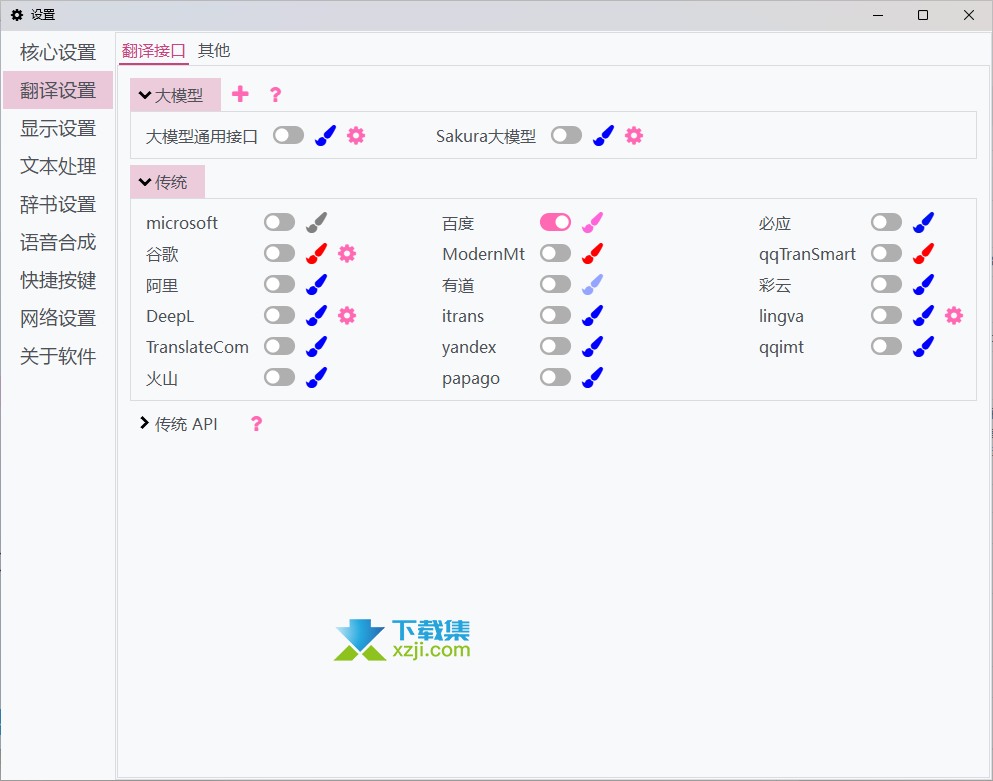Open gear settings for 谷歌

tap(347, 253)
